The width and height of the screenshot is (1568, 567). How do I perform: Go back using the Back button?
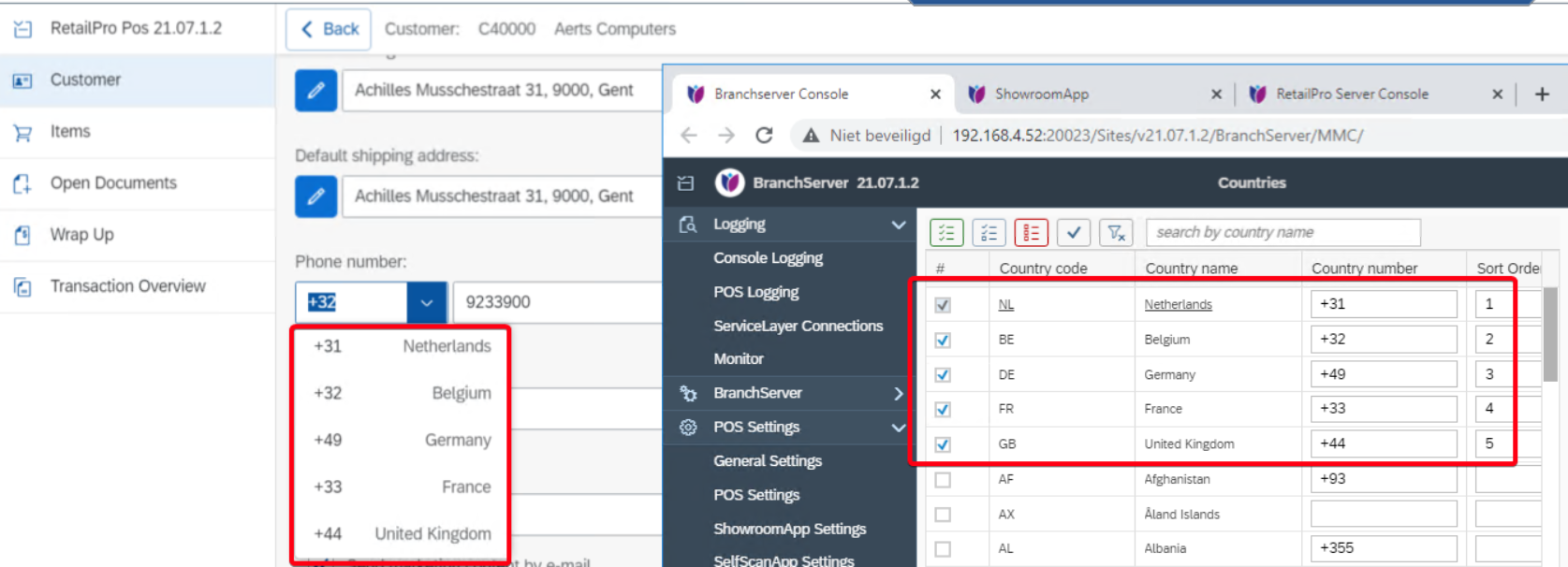click(x=329, y=29)
